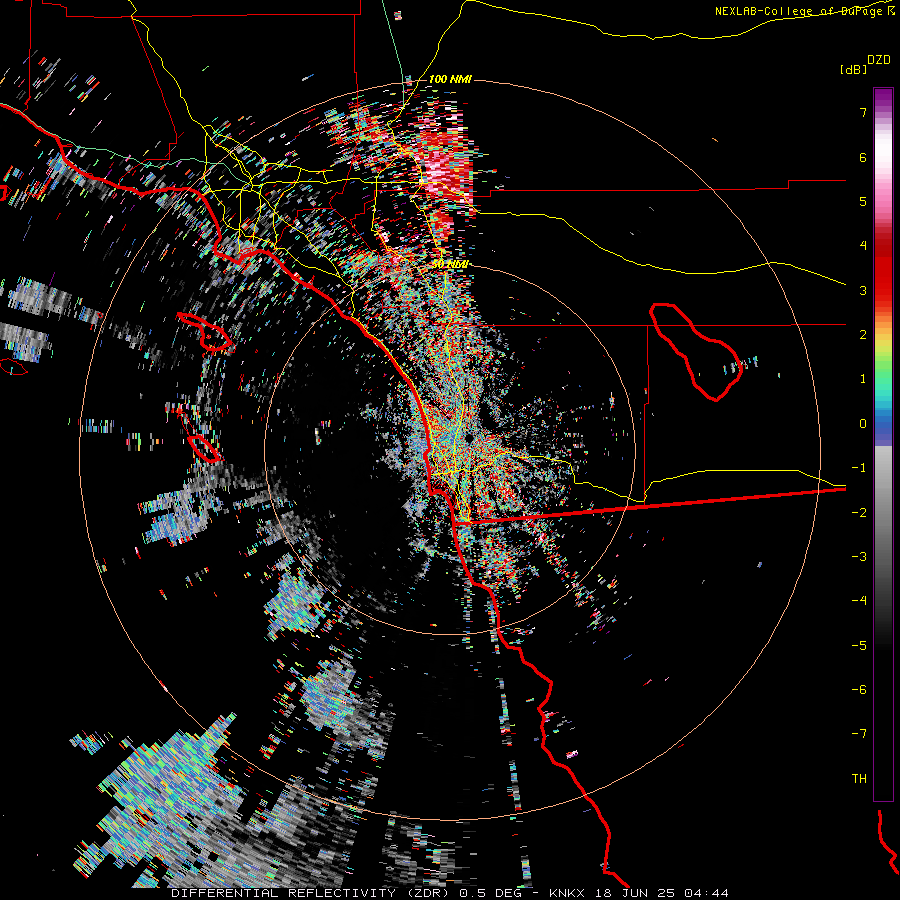Click the DZD product label above the scale

click(x=879, y=60)
